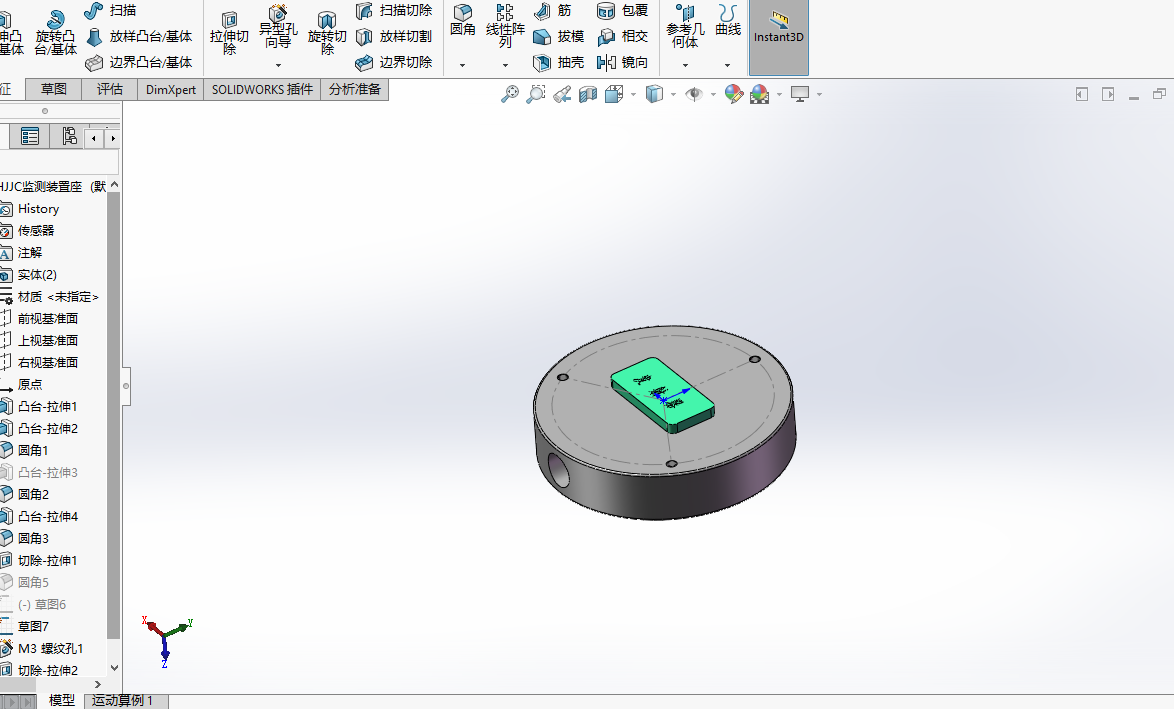Click Zoom to Fit magnifier icon
Image resolution: width=1174 pixels, height=709 pixels.
510,94
